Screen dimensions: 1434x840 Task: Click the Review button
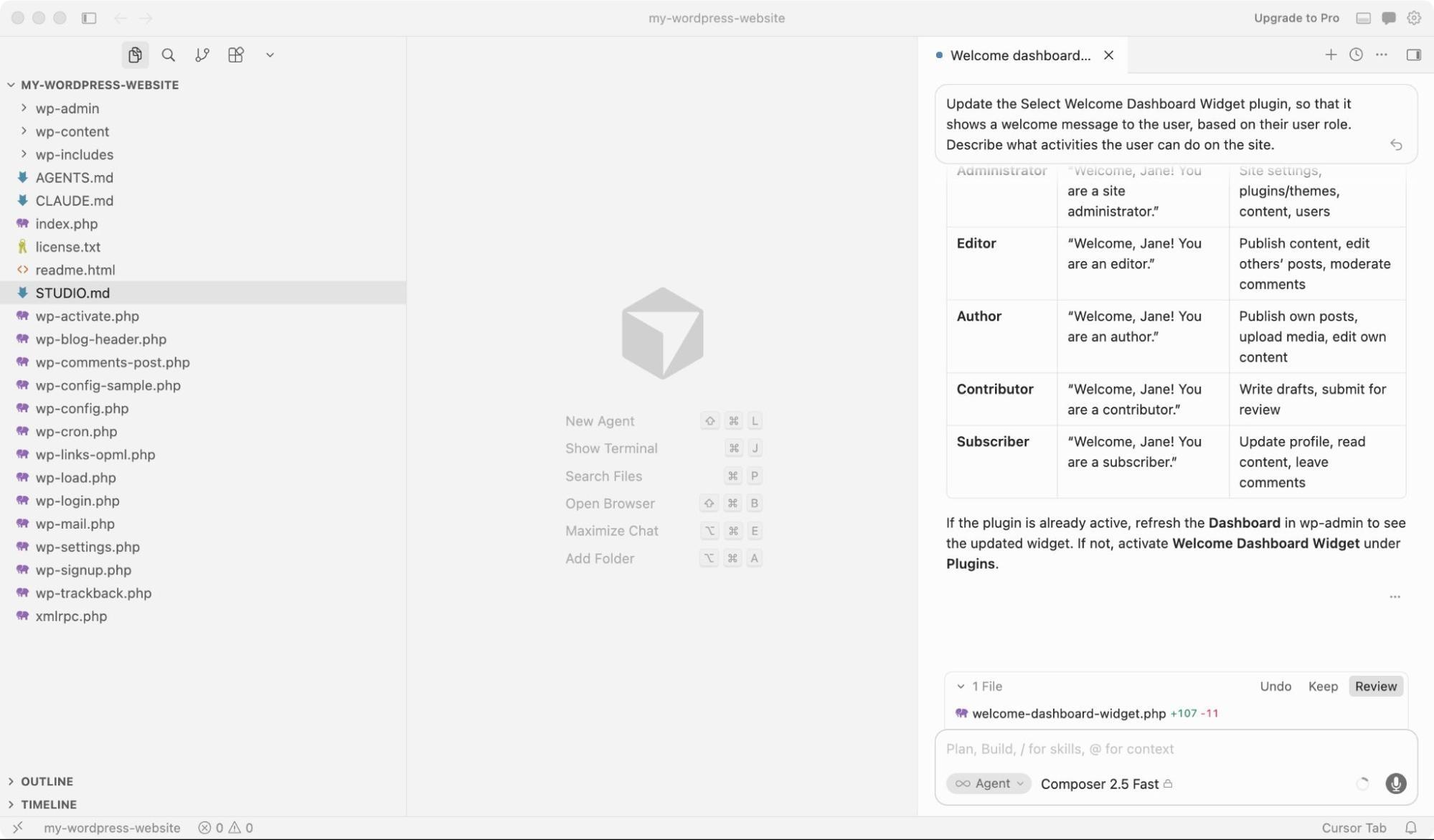(x=1376, y=686)
